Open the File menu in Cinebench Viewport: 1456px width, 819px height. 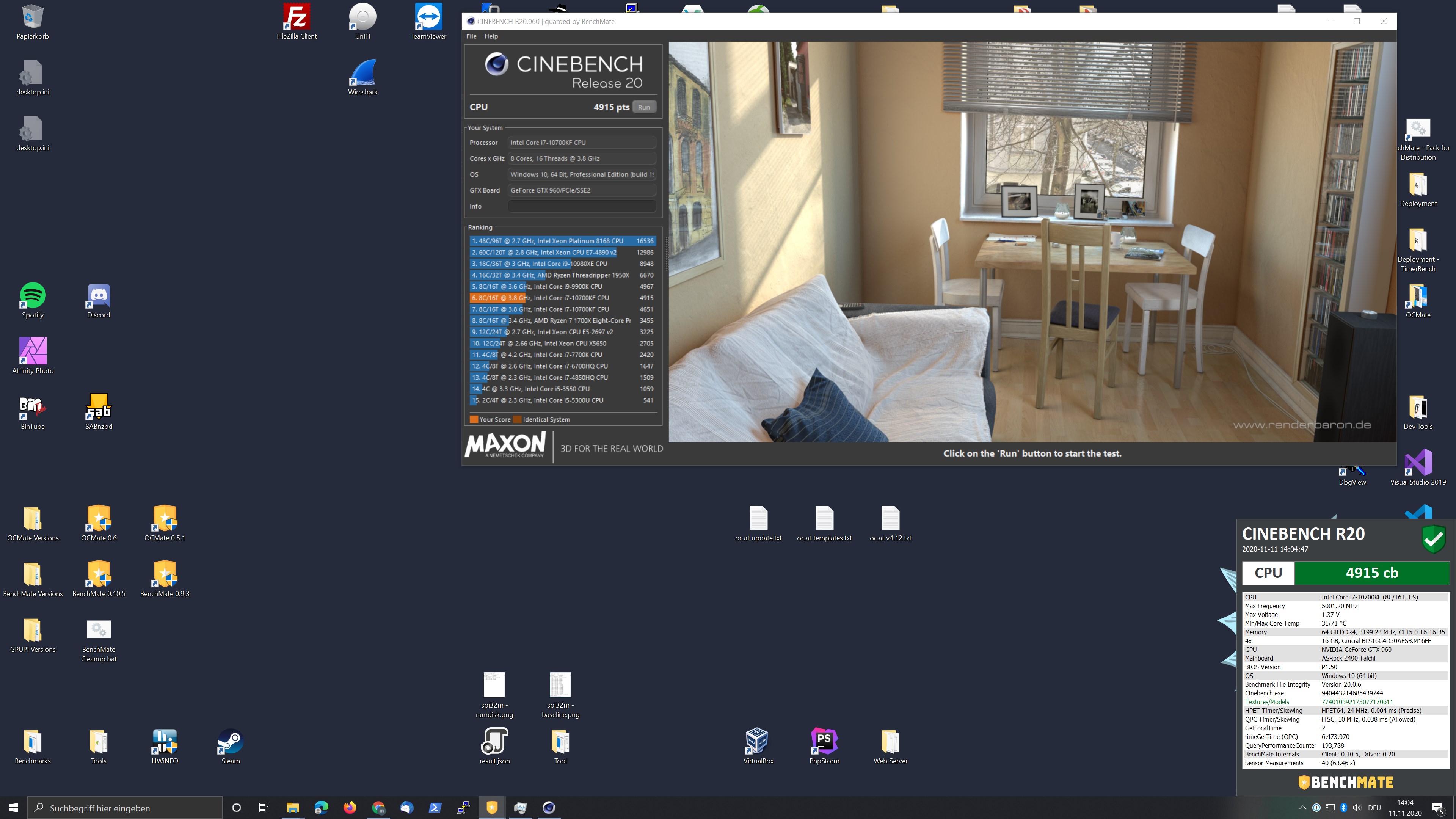[x=471, y=36]
